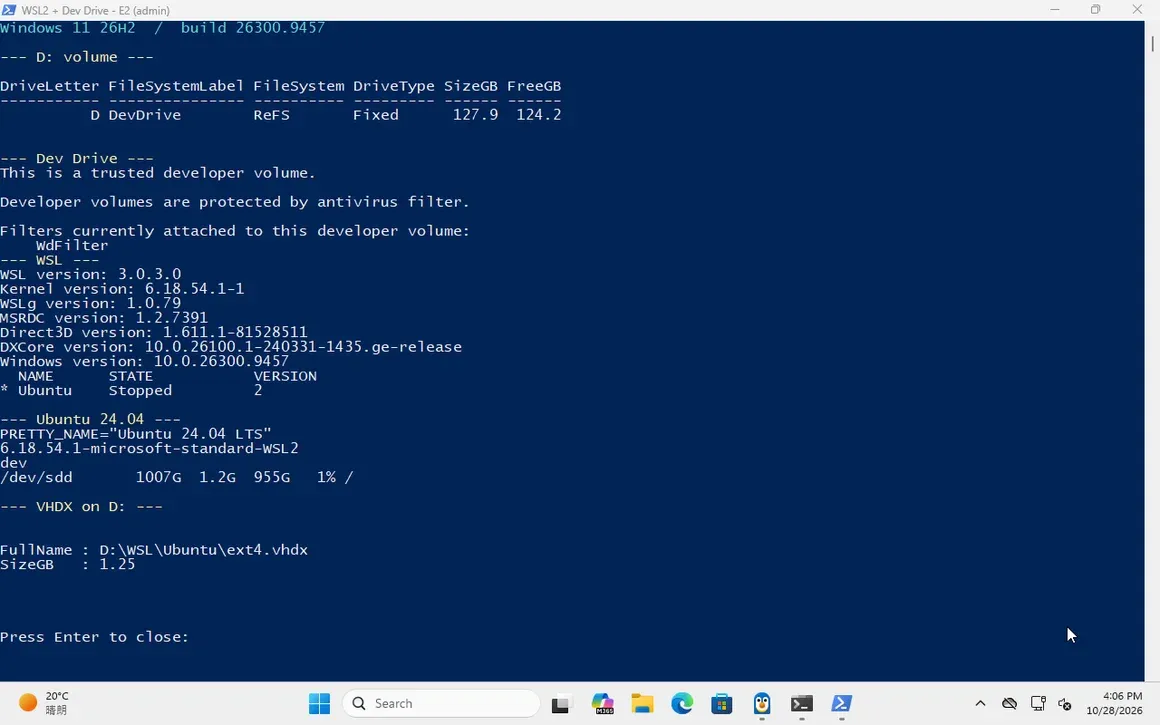Click the 'Kernel version: 6.18.54.1-1' line
The height and width of the screenshot is (725, 1160).
[122, 289]
